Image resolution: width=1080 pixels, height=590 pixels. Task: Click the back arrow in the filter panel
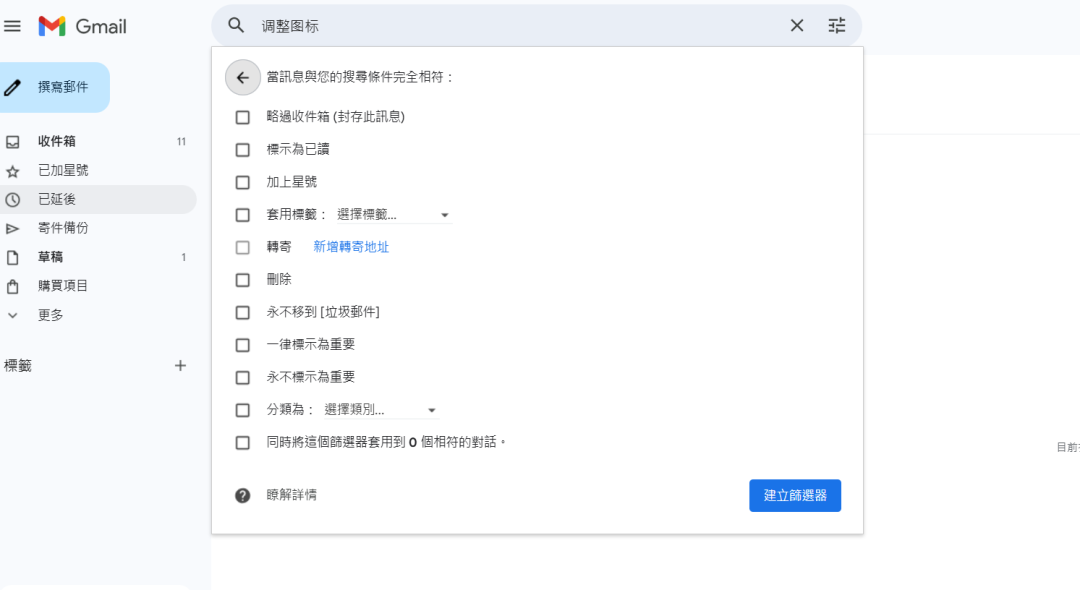pyautogui.click(x=243, y=77)
